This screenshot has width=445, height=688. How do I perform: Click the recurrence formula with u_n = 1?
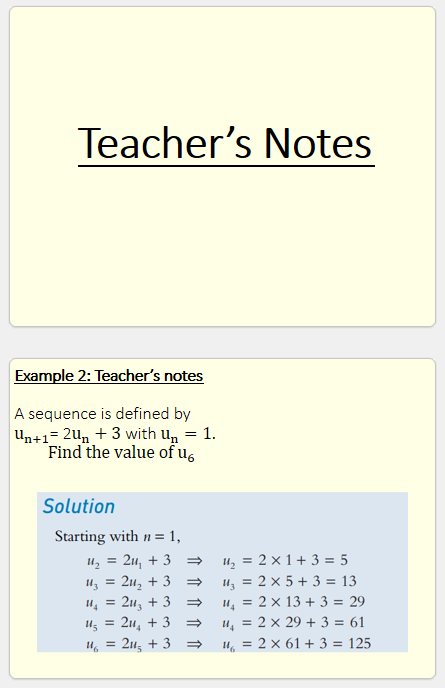click(115, 434)
